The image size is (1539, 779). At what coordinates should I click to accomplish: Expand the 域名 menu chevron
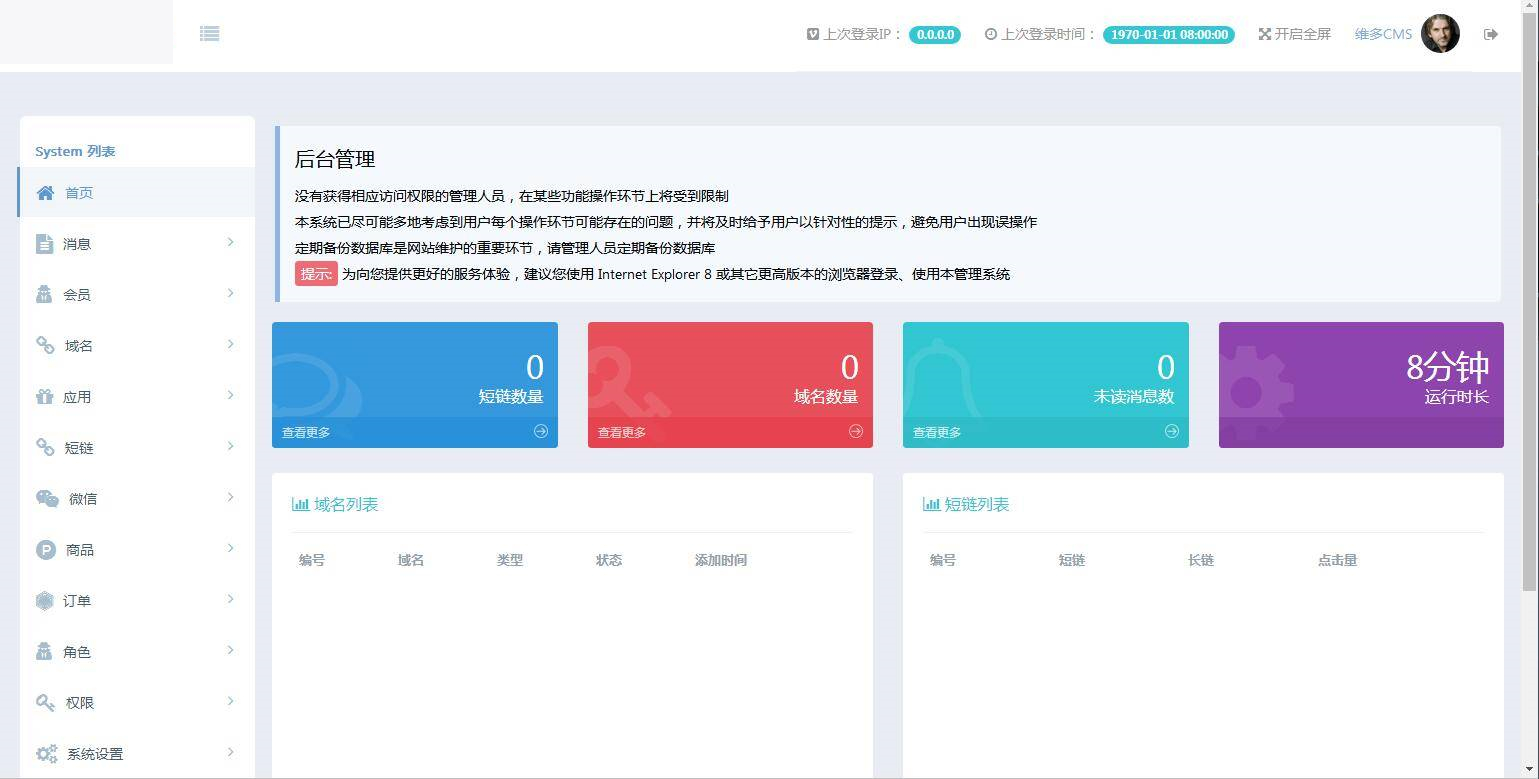tap(231, 345)
